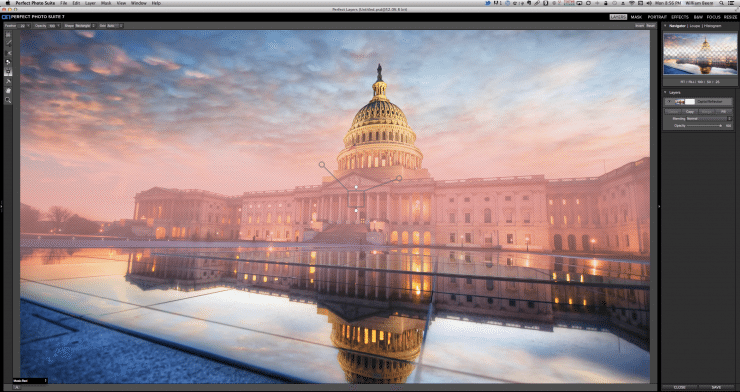Image resolution: width=740 pixels, height=392 pixels.
Task: Adjust the layer Opacity slider
Action: [705, 126]
